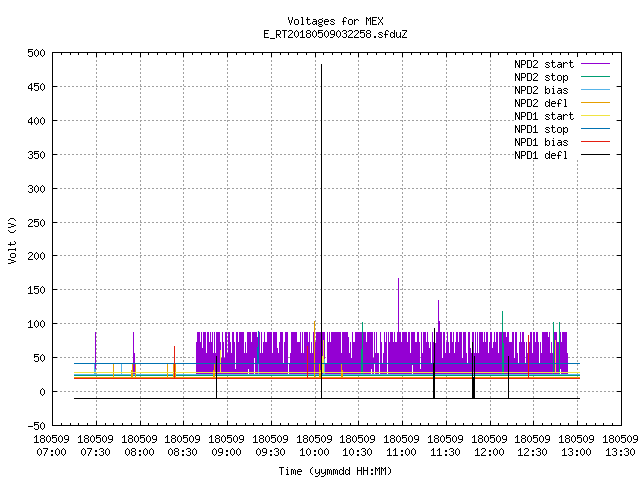Select the "NPD1 bias" legend label

541,142
